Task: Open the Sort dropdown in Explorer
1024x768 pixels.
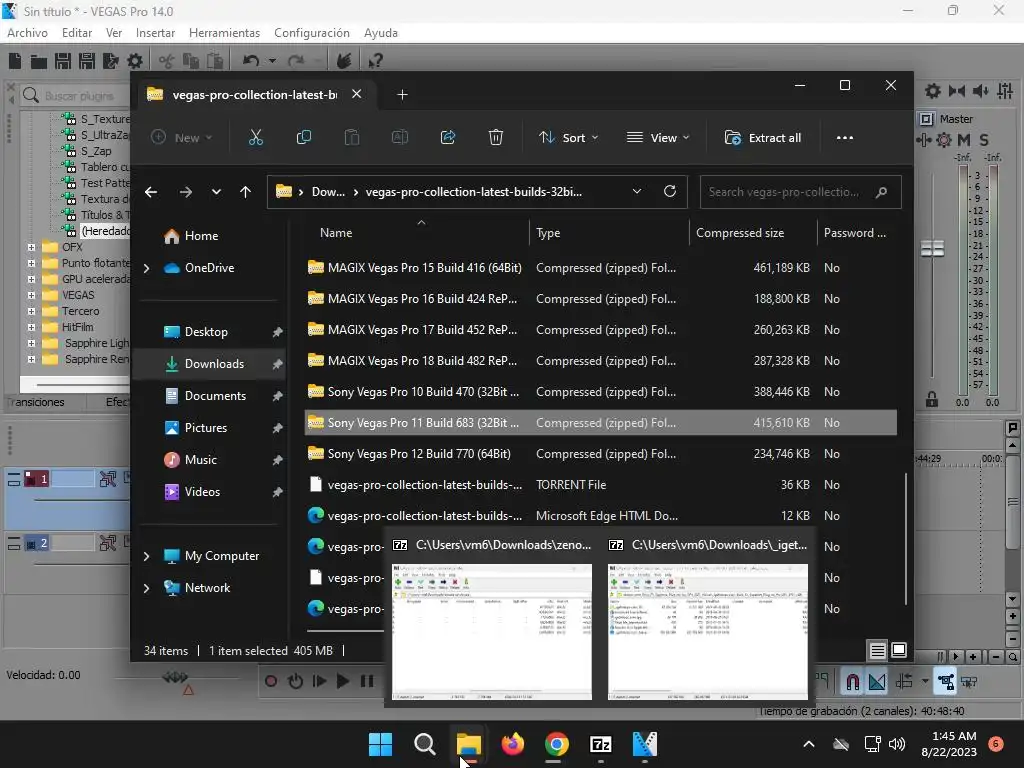Action: [x=568, y=137]
